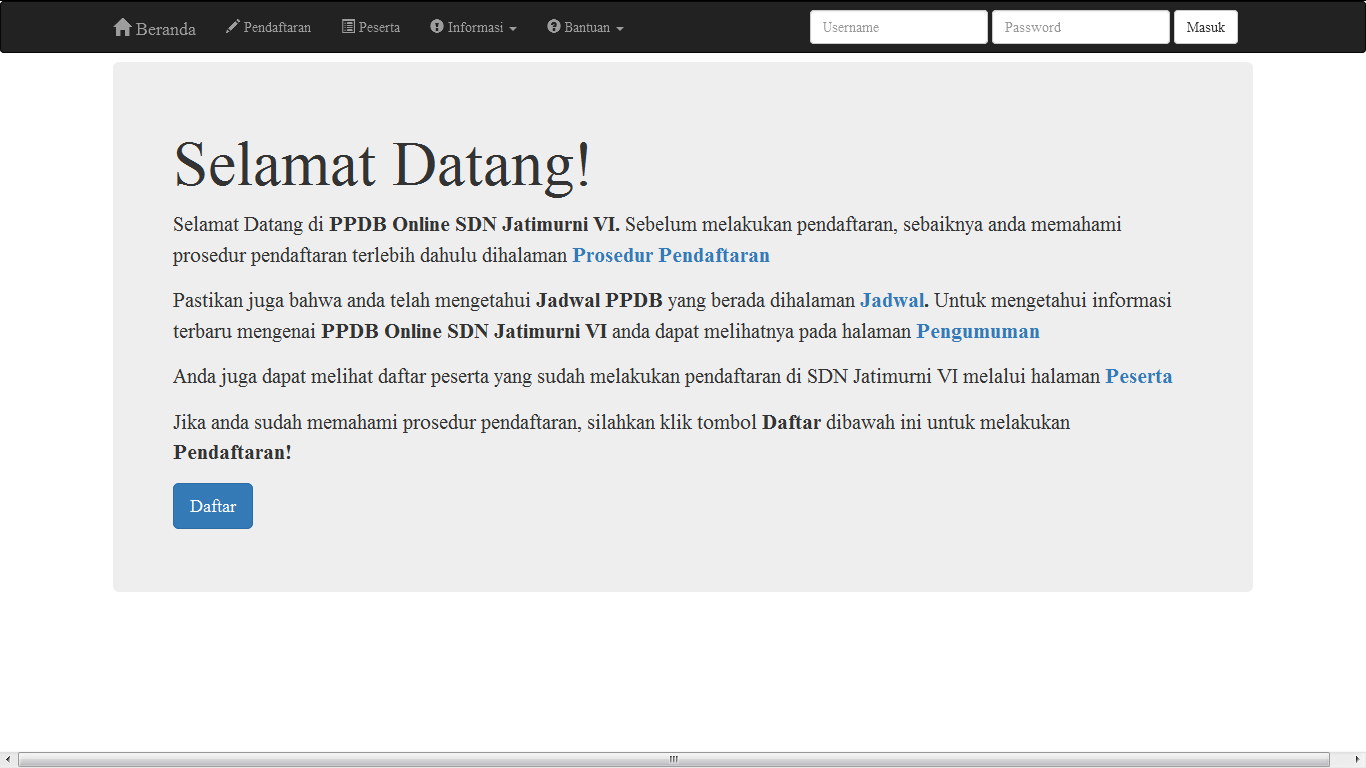Click the question mark icon for Bantuan
Viewport: 1366px width, 768px height.
pyautogui.click(x=554, y=26)
